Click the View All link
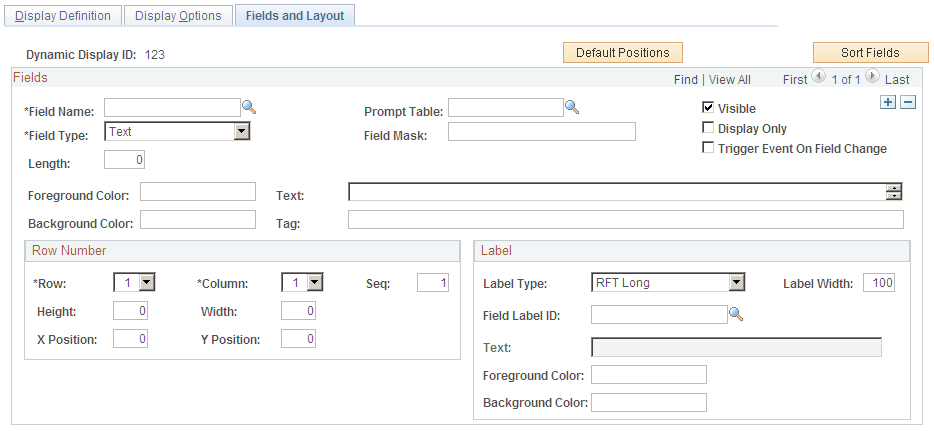934x431 pixels. [x=729, y=79]
